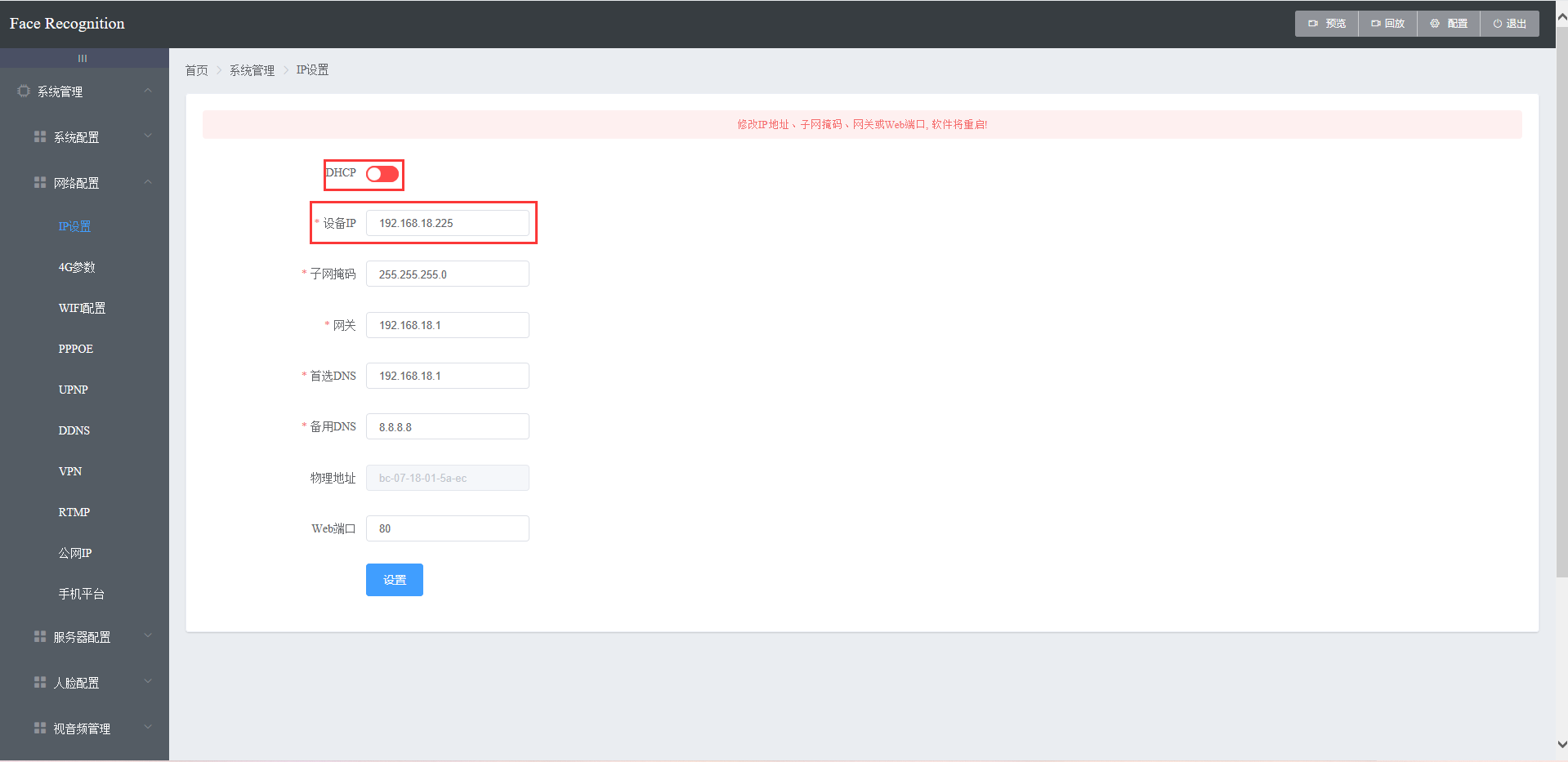Click 退出 logout button in header
The height and width of the screenshot is (762, 1568).
1509,24
